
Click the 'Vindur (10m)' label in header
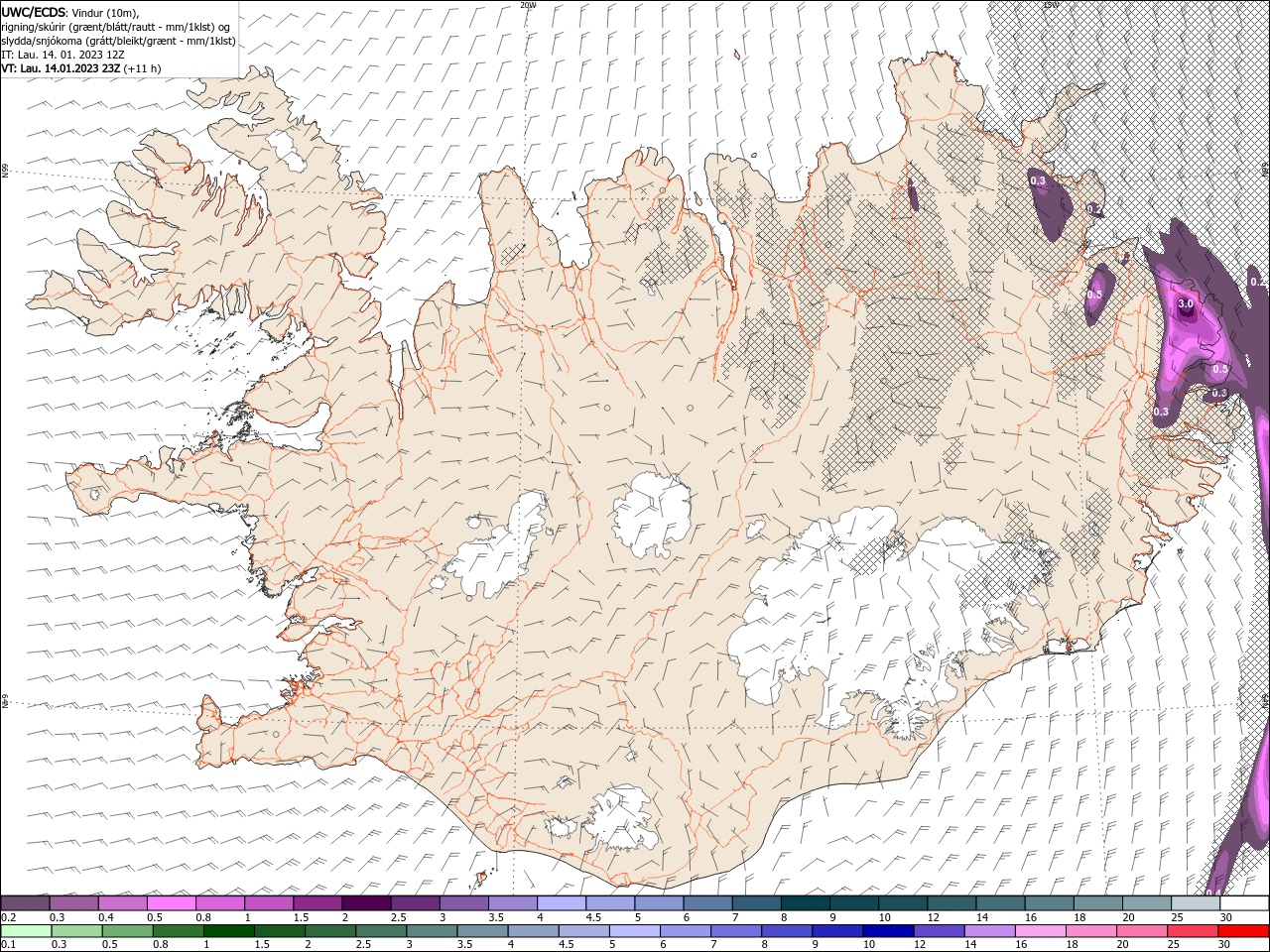coord(106,11)
